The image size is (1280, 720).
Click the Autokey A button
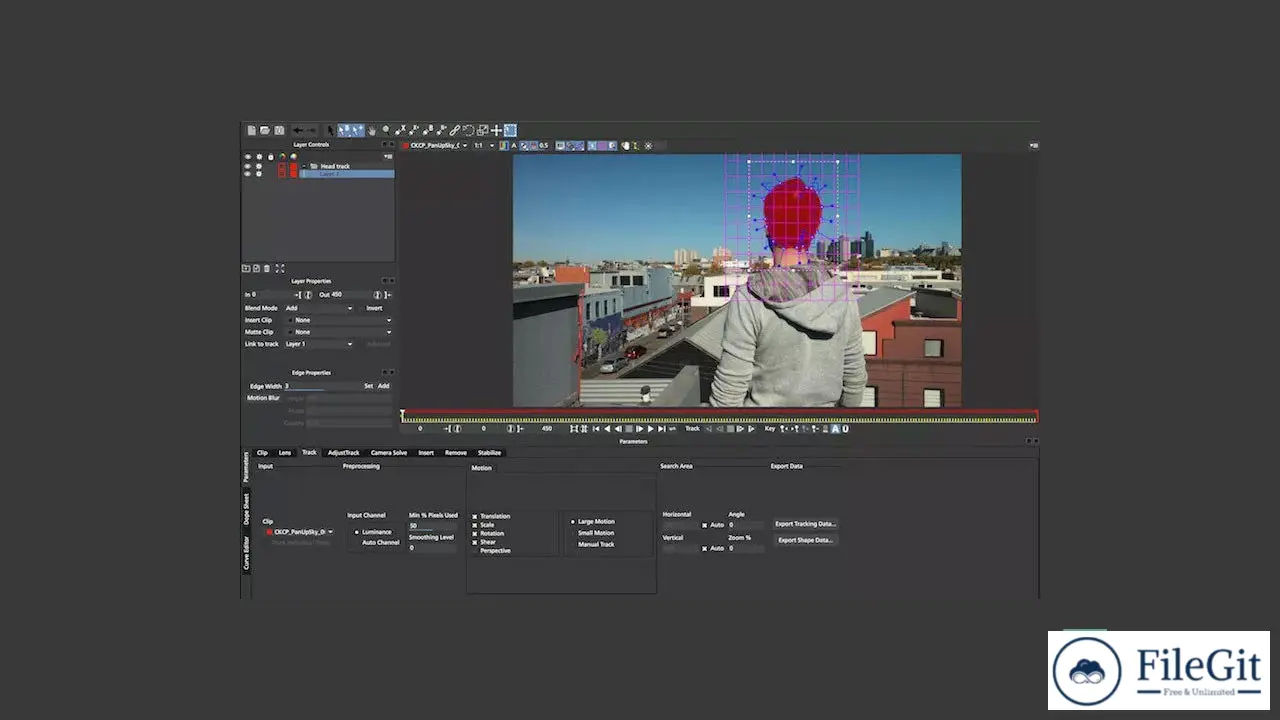coord(835,428)
